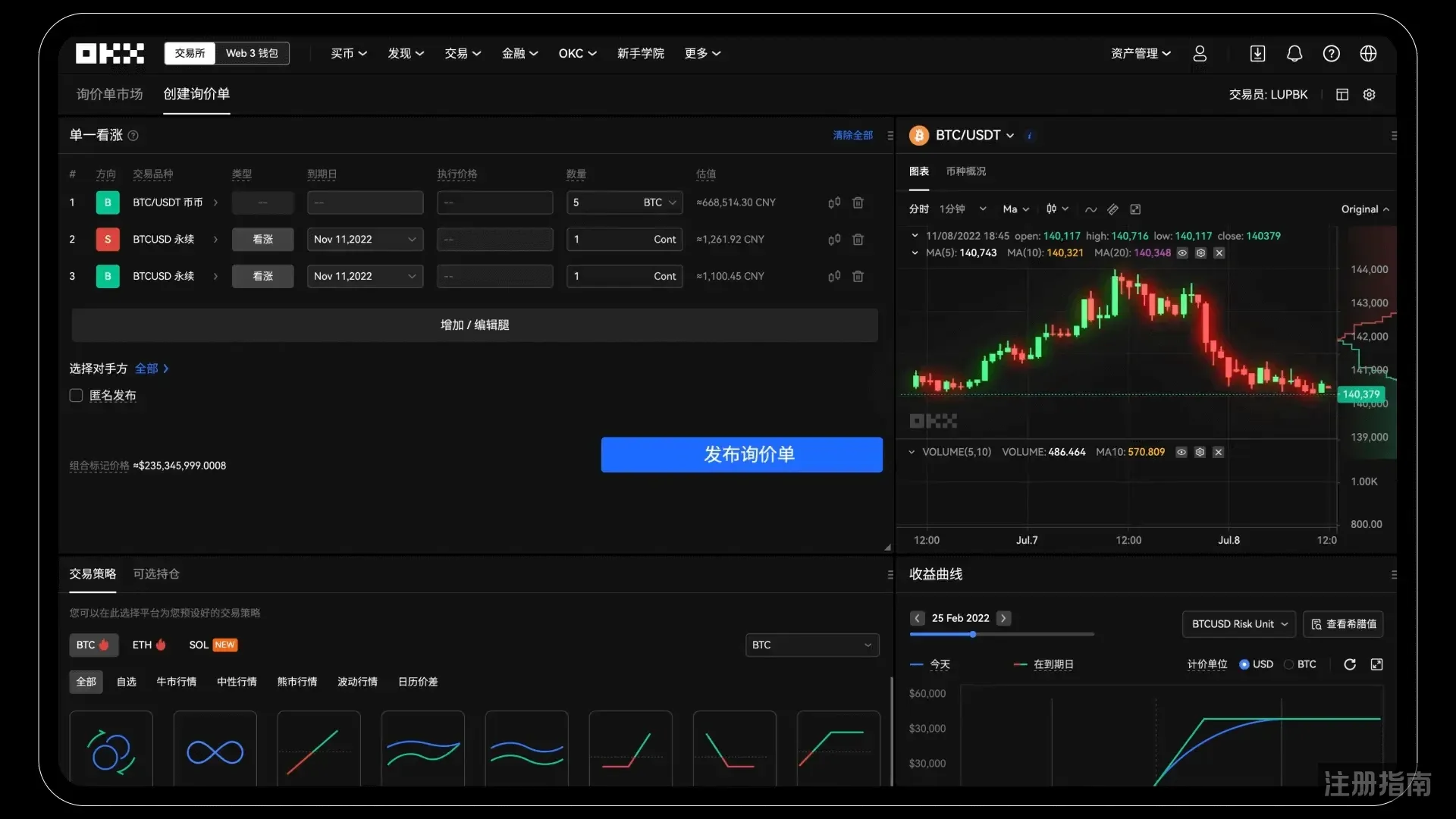1456x819 pixels.
Task: Select the chart drawing pencil tool
Action: pos(1112,209)
